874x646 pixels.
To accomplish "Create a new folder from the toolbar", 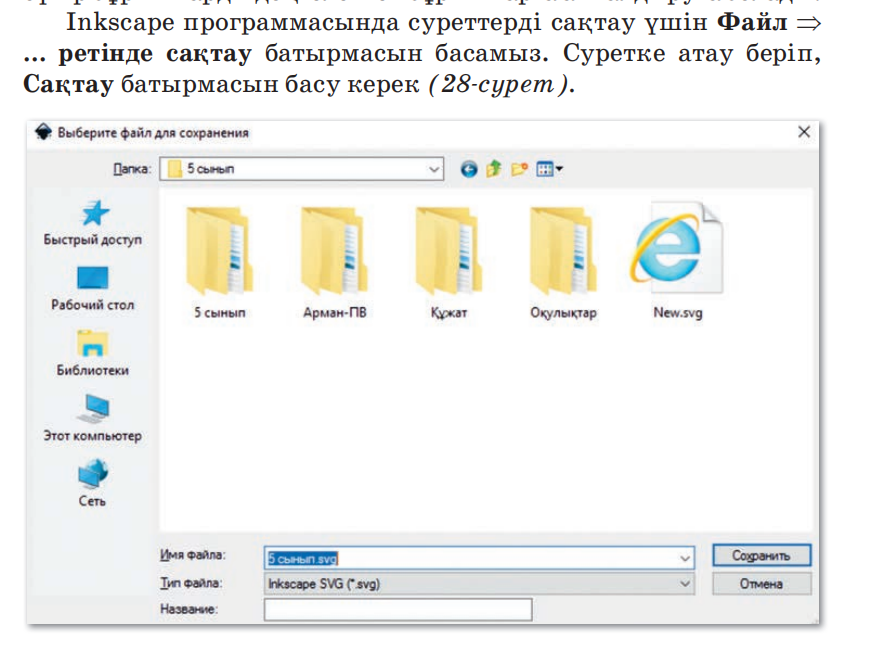I will [519, 168].
